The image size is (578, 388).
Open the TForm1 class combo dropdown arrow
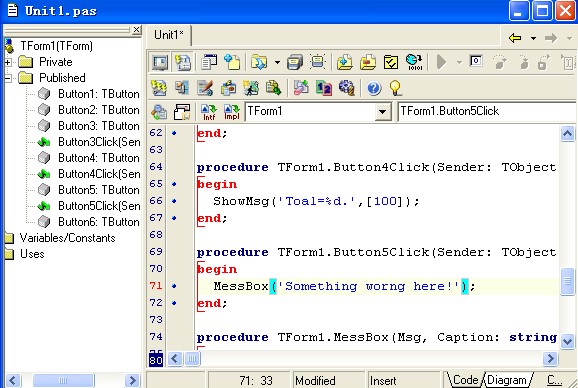click(x=383, y=111)
